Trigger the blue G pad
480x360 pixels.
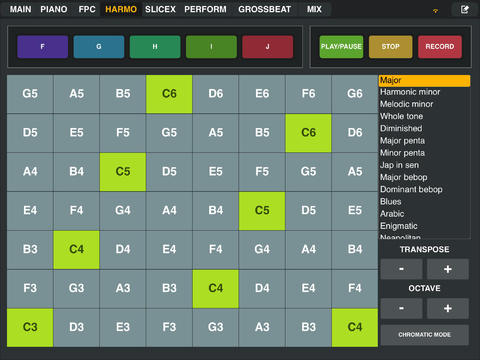(x=99, y=47)
